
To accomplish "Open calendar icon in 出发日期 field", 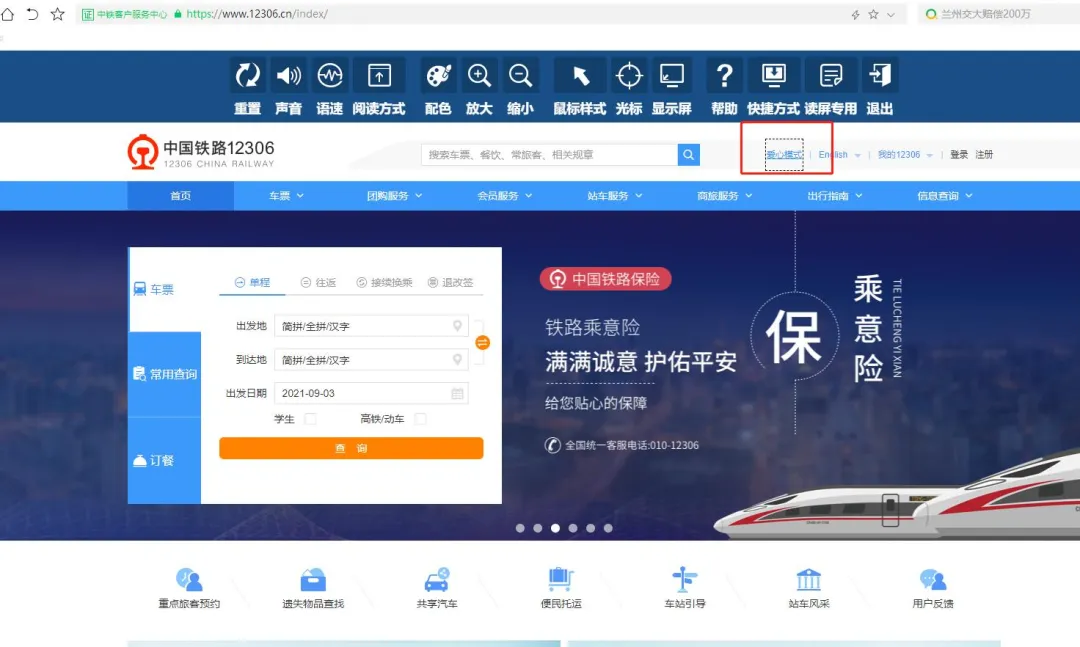I will tap(457, 393).
